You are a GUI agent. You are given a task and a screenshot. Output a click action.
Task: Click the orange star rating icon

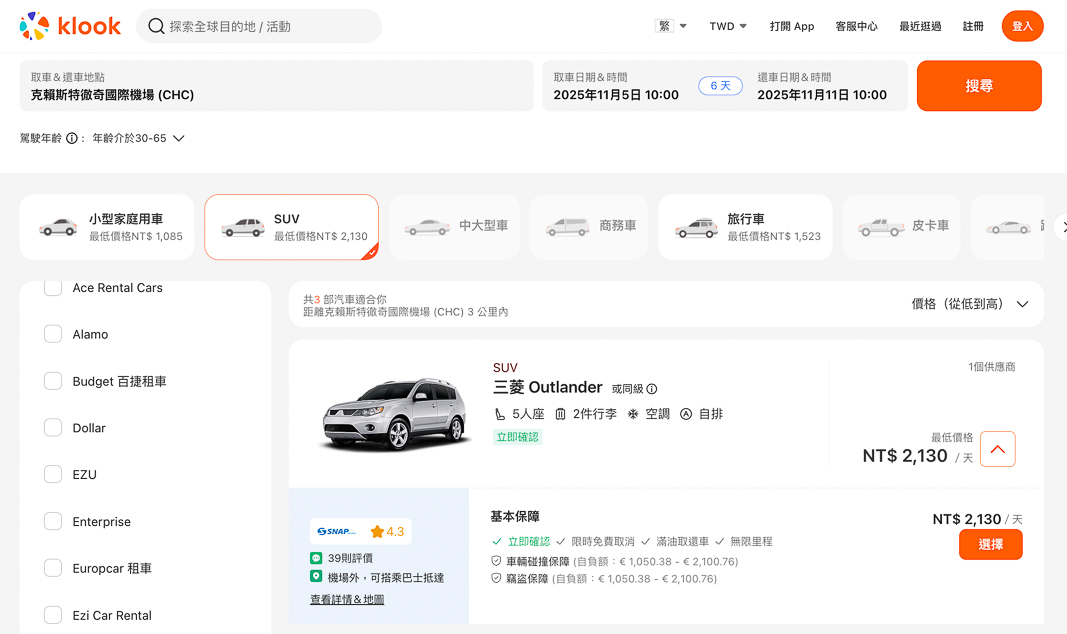coord(377,531)
